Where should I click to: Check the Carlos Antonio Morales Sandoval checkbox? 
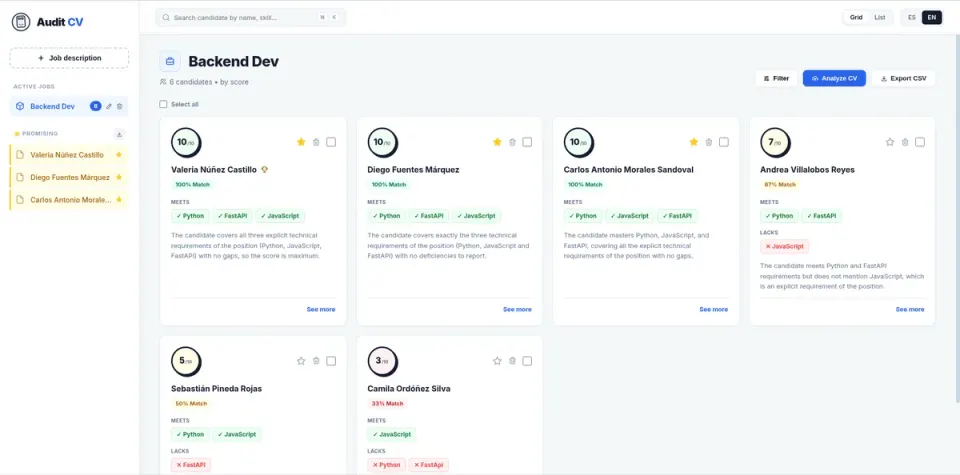tap(724, 142)
